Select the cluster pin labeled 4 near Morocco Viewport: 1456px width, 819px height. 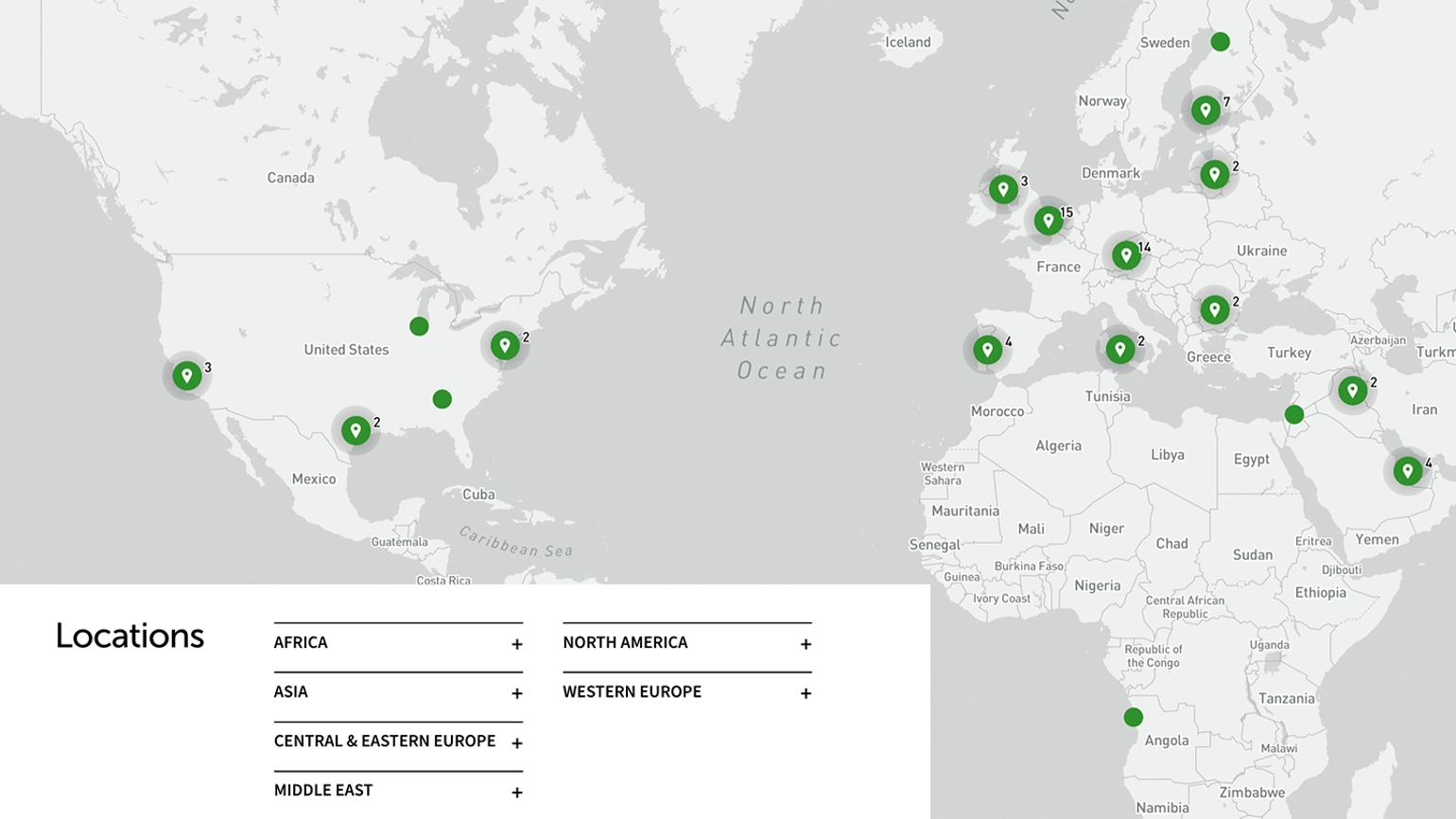coord(987,350)
